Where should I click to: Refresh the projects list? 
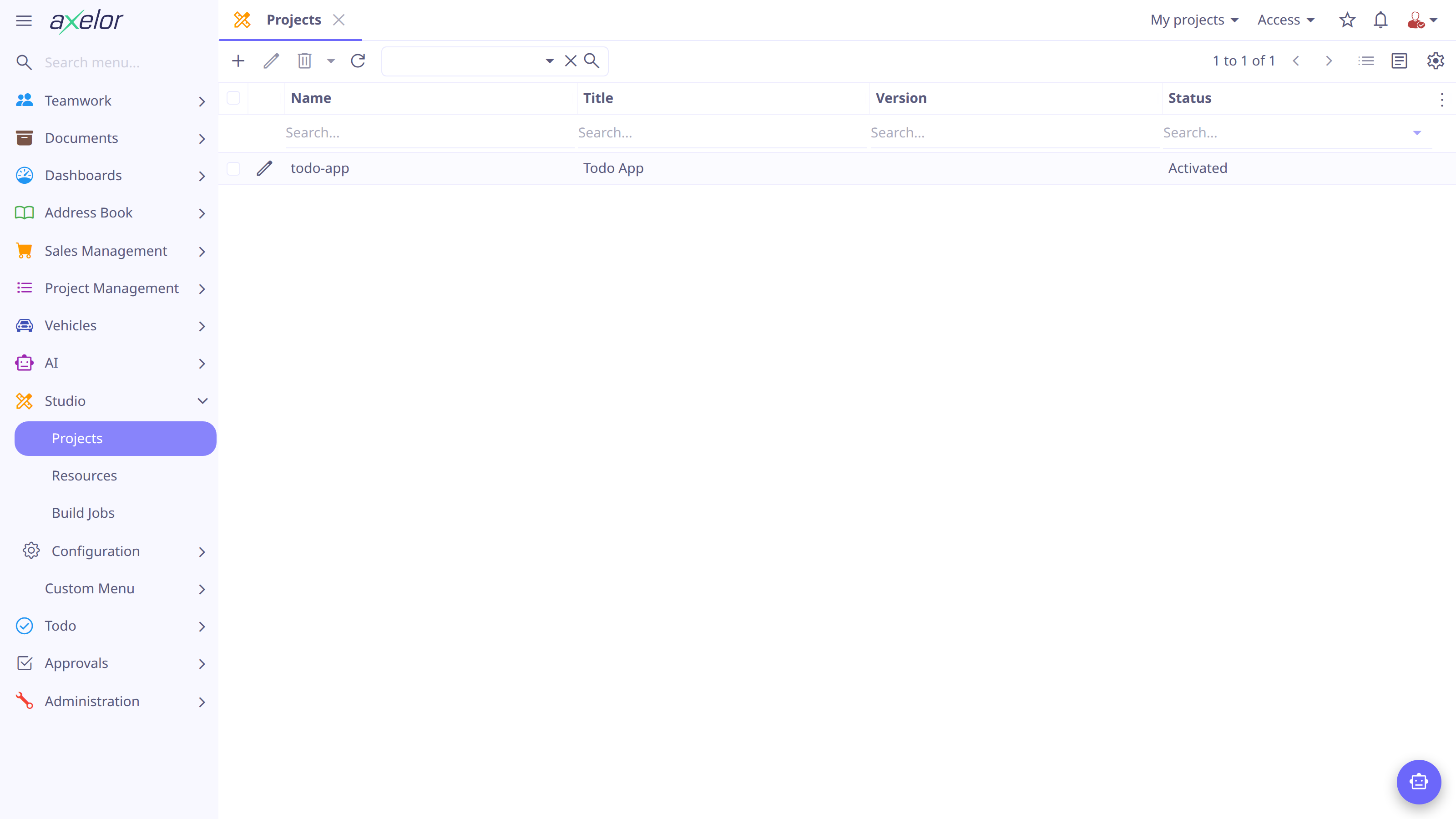(x=358, y=61)
